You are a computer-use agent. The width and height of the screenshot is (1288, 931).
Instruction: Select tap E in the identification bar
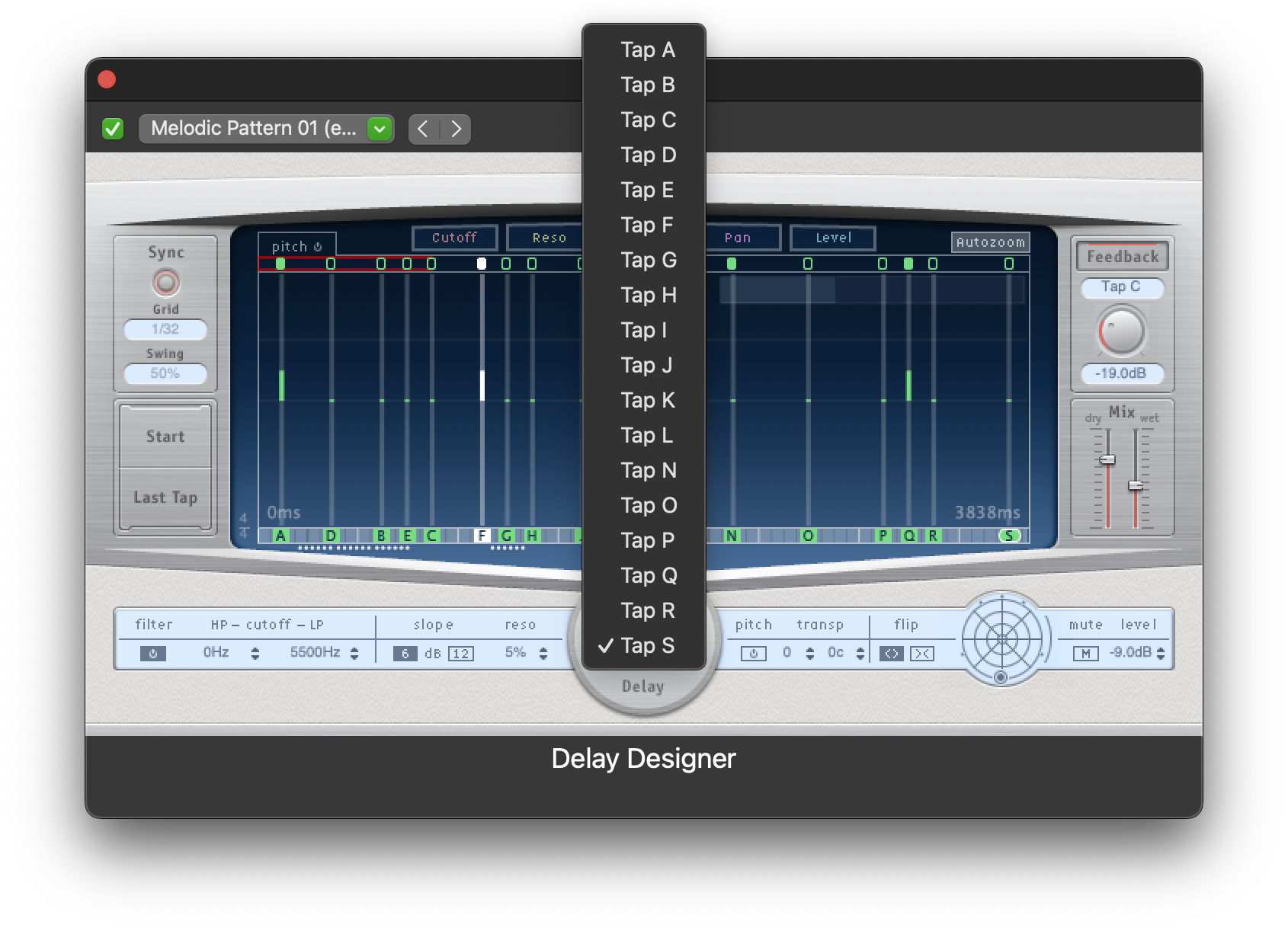click(407, 536)
